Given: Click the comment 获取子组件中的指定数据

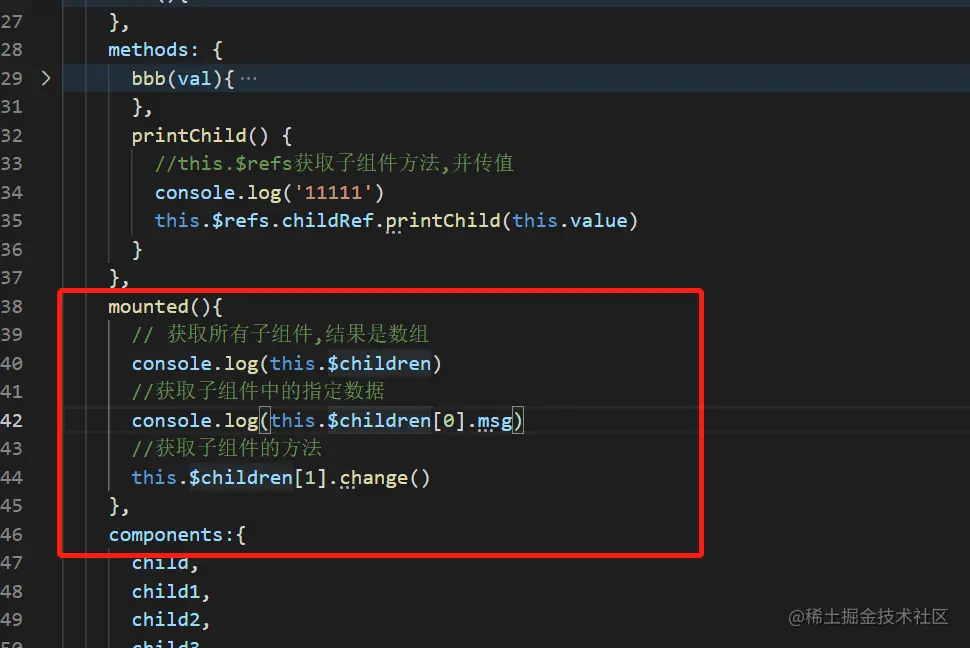Looking at the screenshot, I should (x=258, y=391).
